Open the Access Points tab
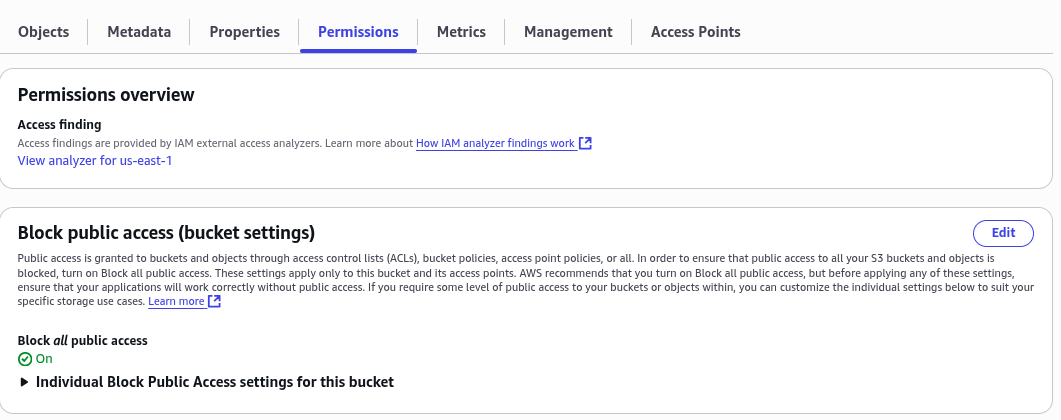The height and width of the screenshot is (420, 1061). (695, 32)
